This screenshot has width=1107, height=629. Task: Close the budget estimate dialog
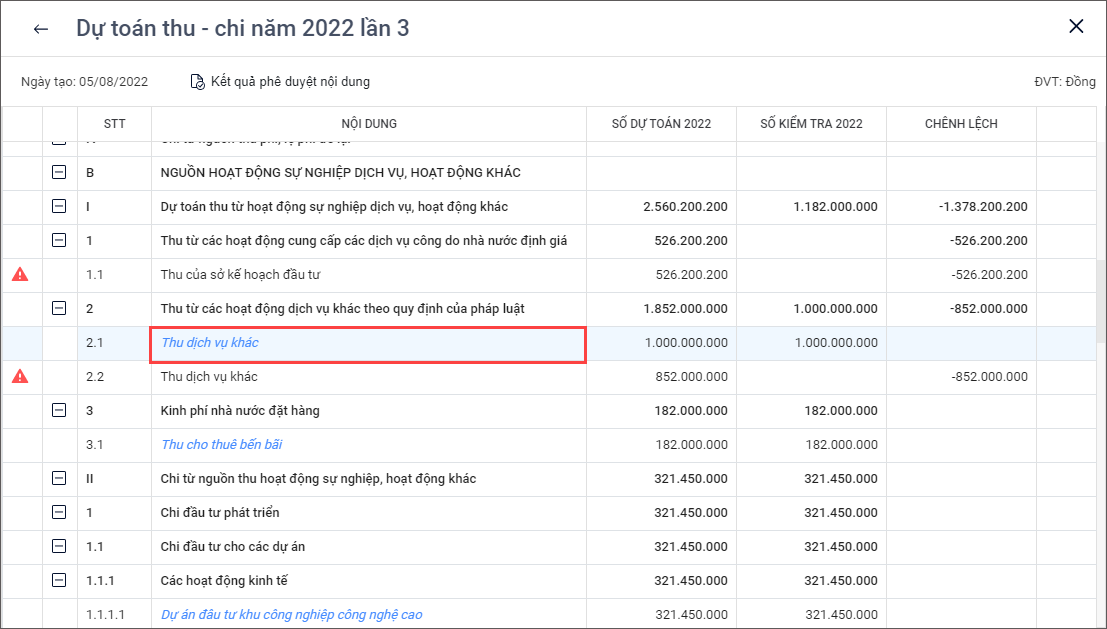tap(1076, 27)
